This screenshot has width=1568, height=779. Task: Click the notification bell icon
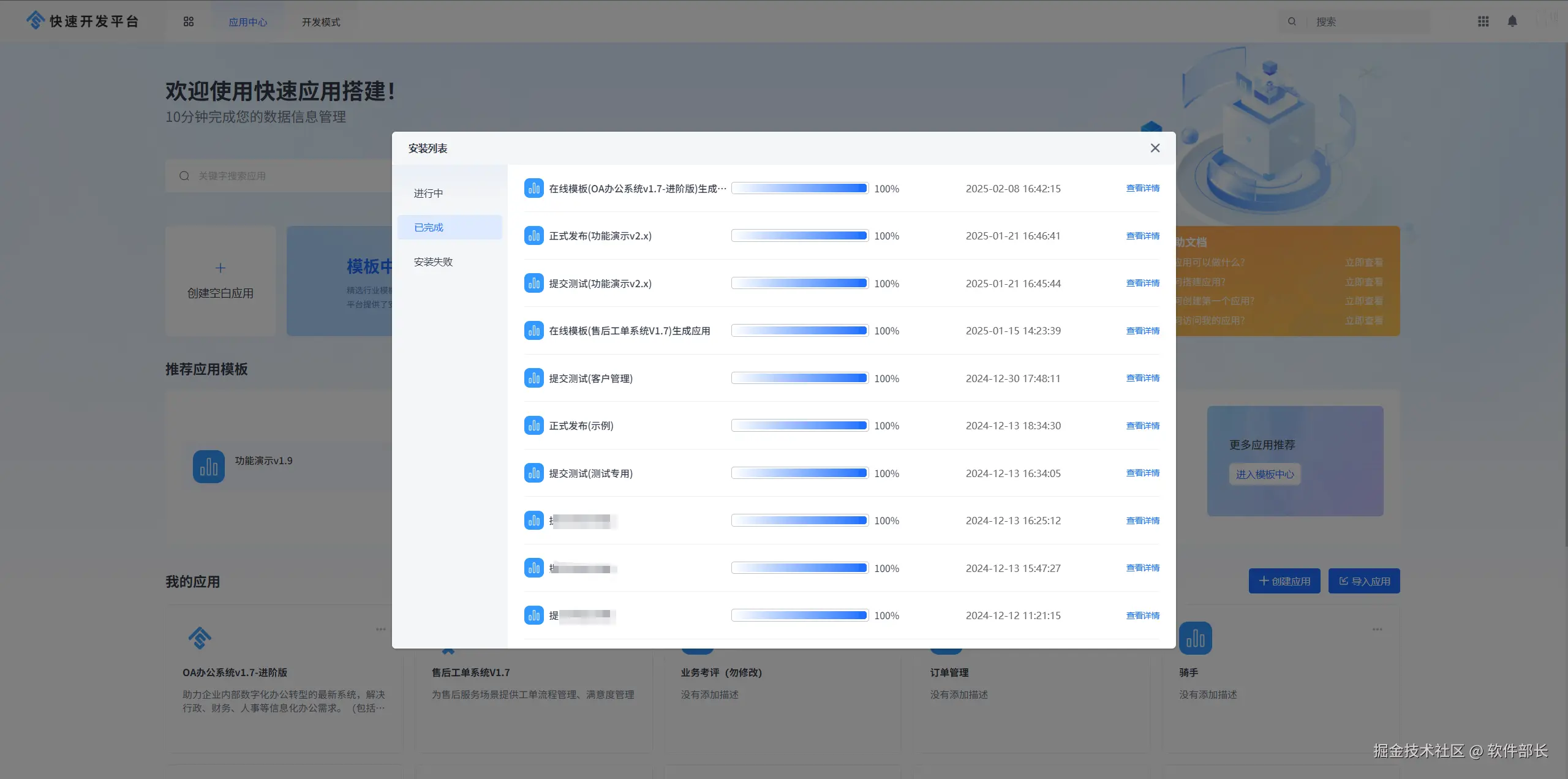(x=1512, y=21)
